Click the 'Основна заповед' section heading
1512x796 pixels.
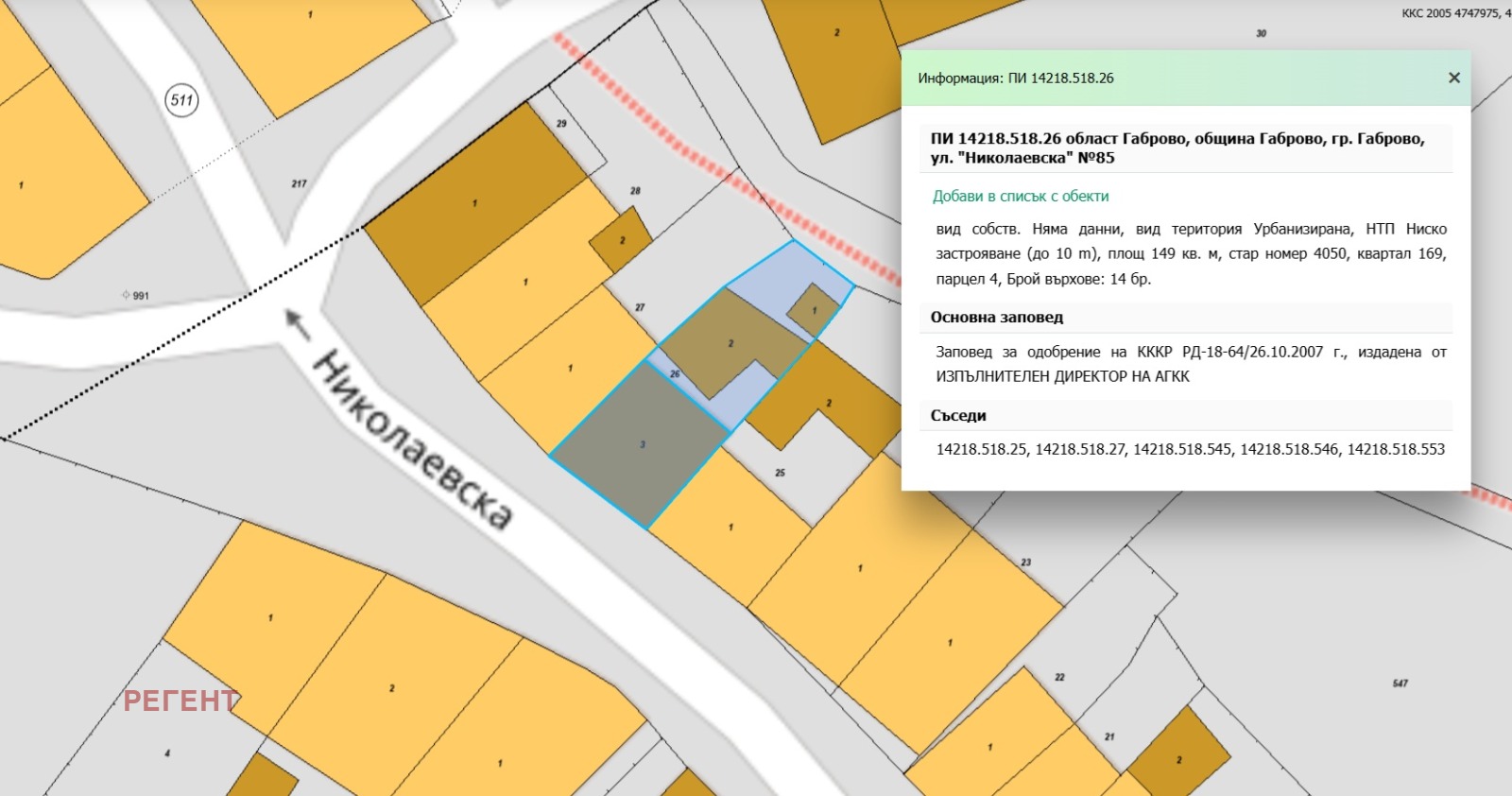click(x=997, y=318)
